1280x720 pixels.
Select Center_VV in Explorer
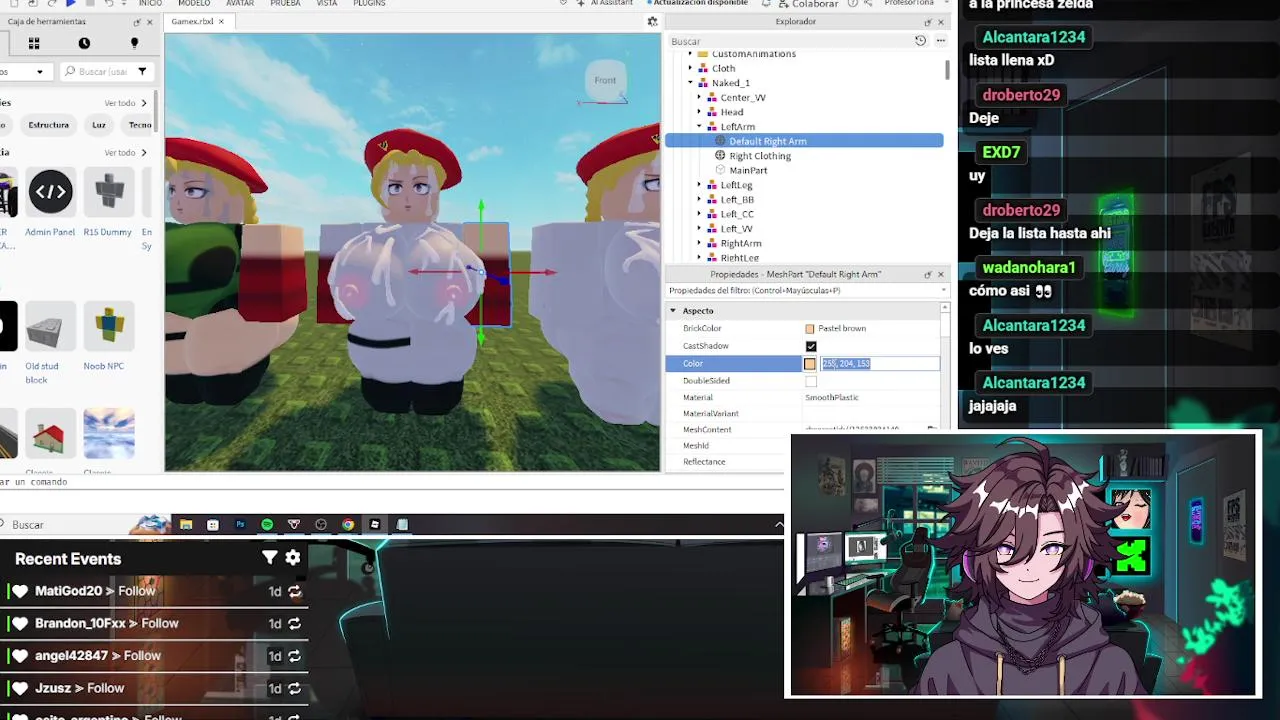point(743,98)
